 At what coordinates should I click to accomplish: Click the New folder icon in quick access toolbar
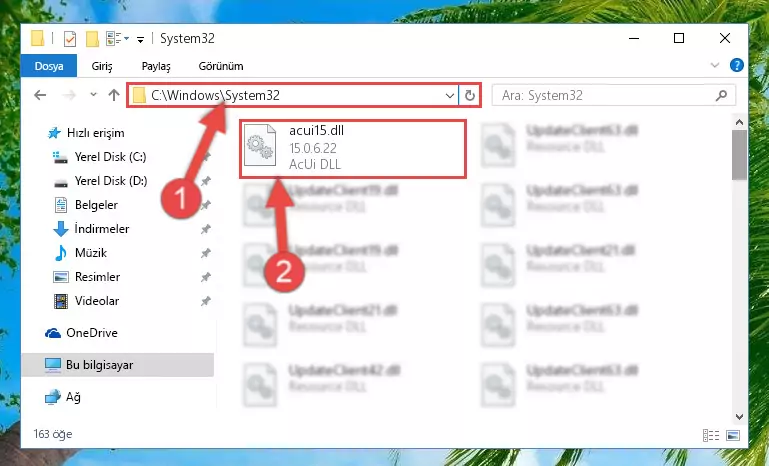92,39
